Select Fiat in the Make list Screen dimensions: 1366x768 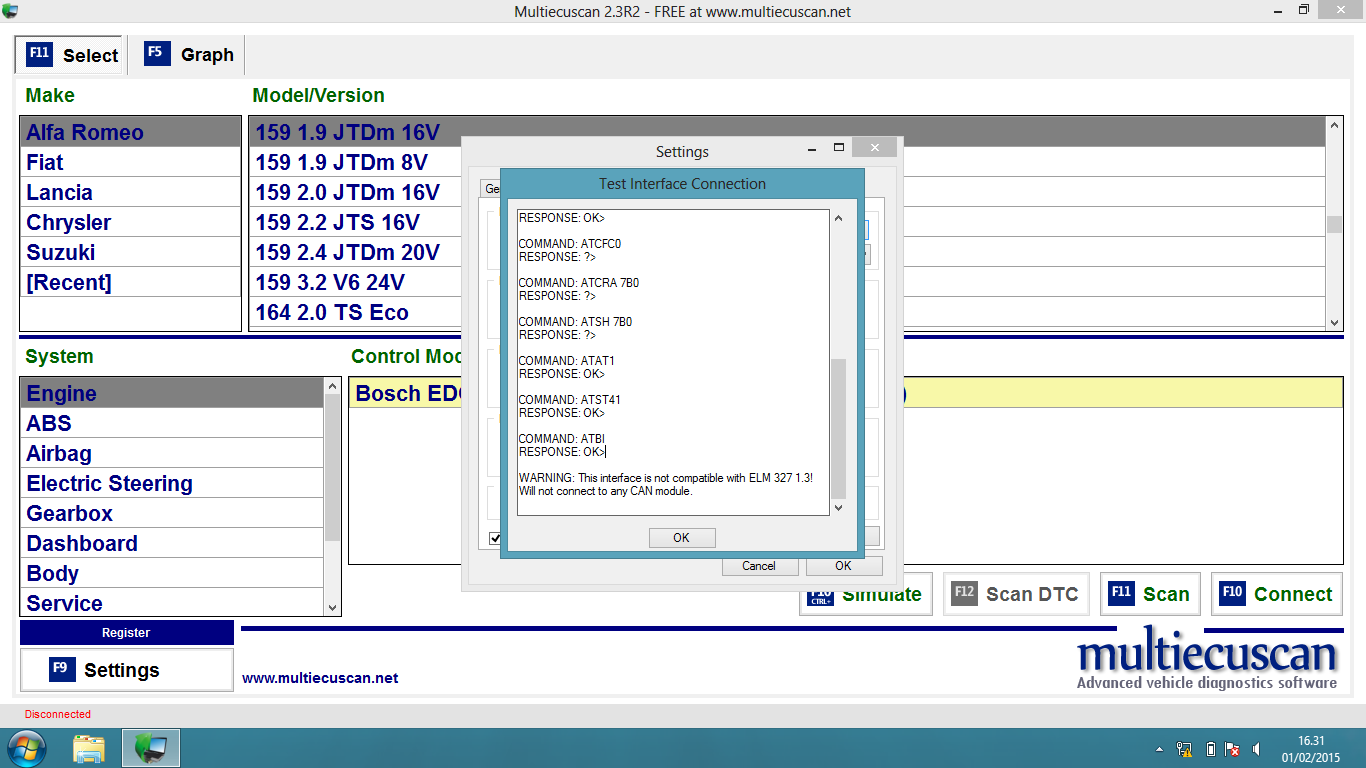tap(130, 162)
